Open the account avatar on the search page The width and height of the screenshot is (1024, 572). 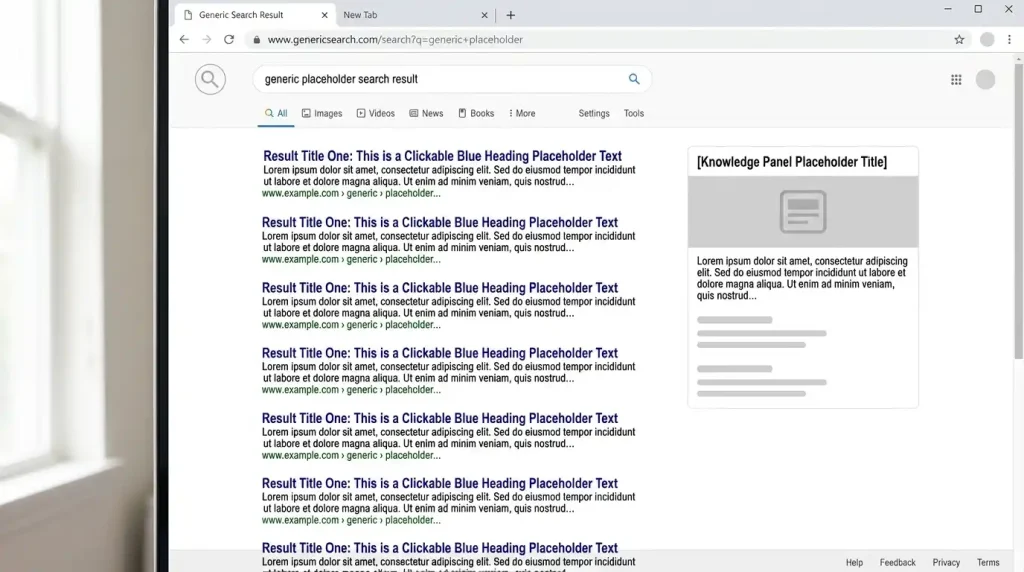coord(985,80)
